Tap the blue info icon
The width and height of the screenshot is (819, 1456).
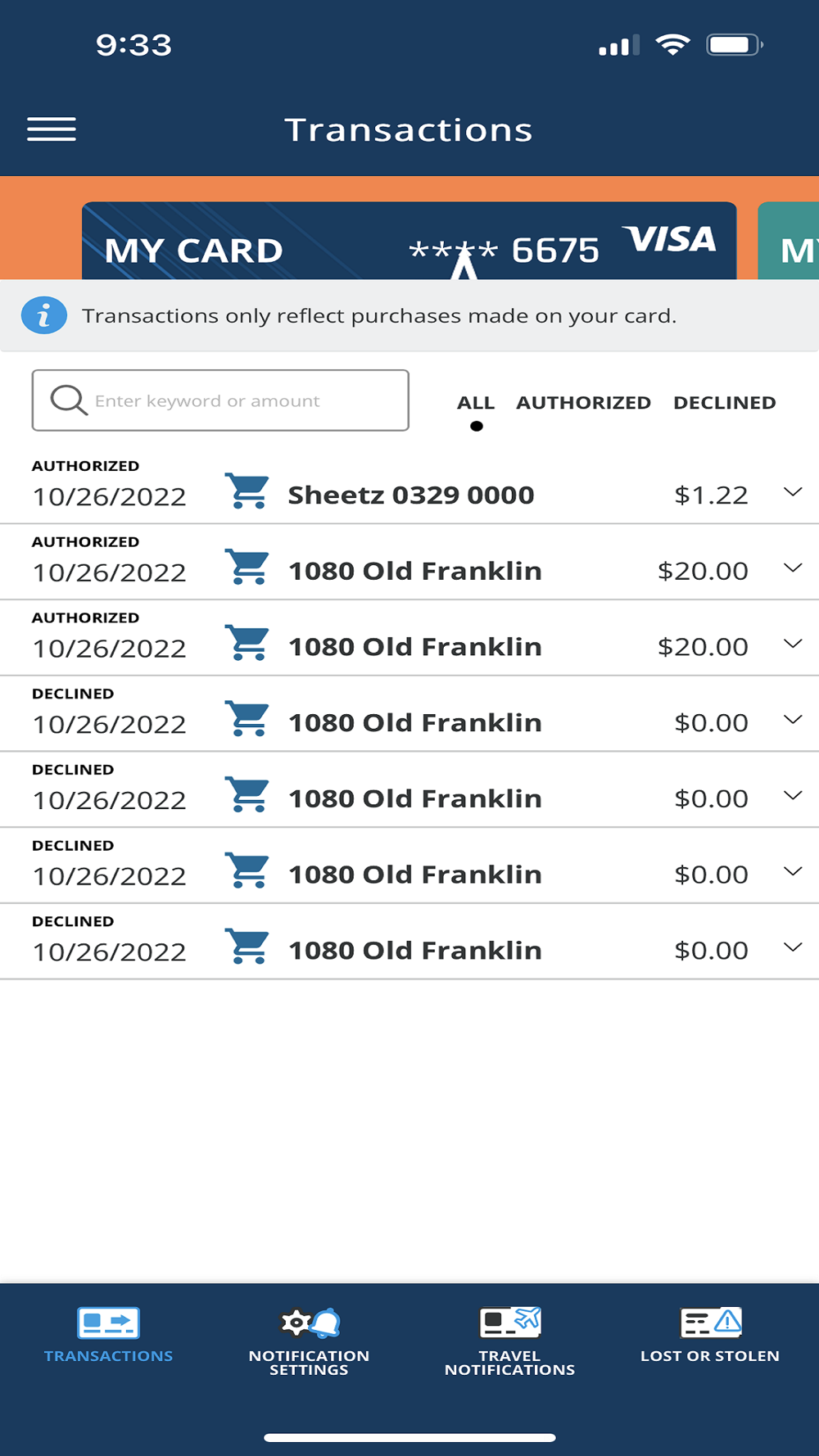pos(44,315)
